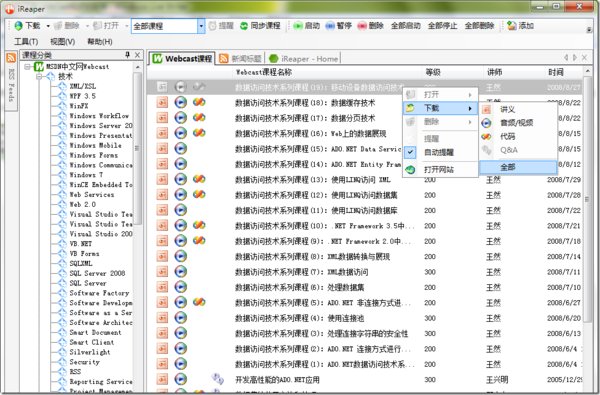Pin the 课程分类 panel
This screenshot has height=395, width=600.
pyautogui.click(x=127, y=55)
